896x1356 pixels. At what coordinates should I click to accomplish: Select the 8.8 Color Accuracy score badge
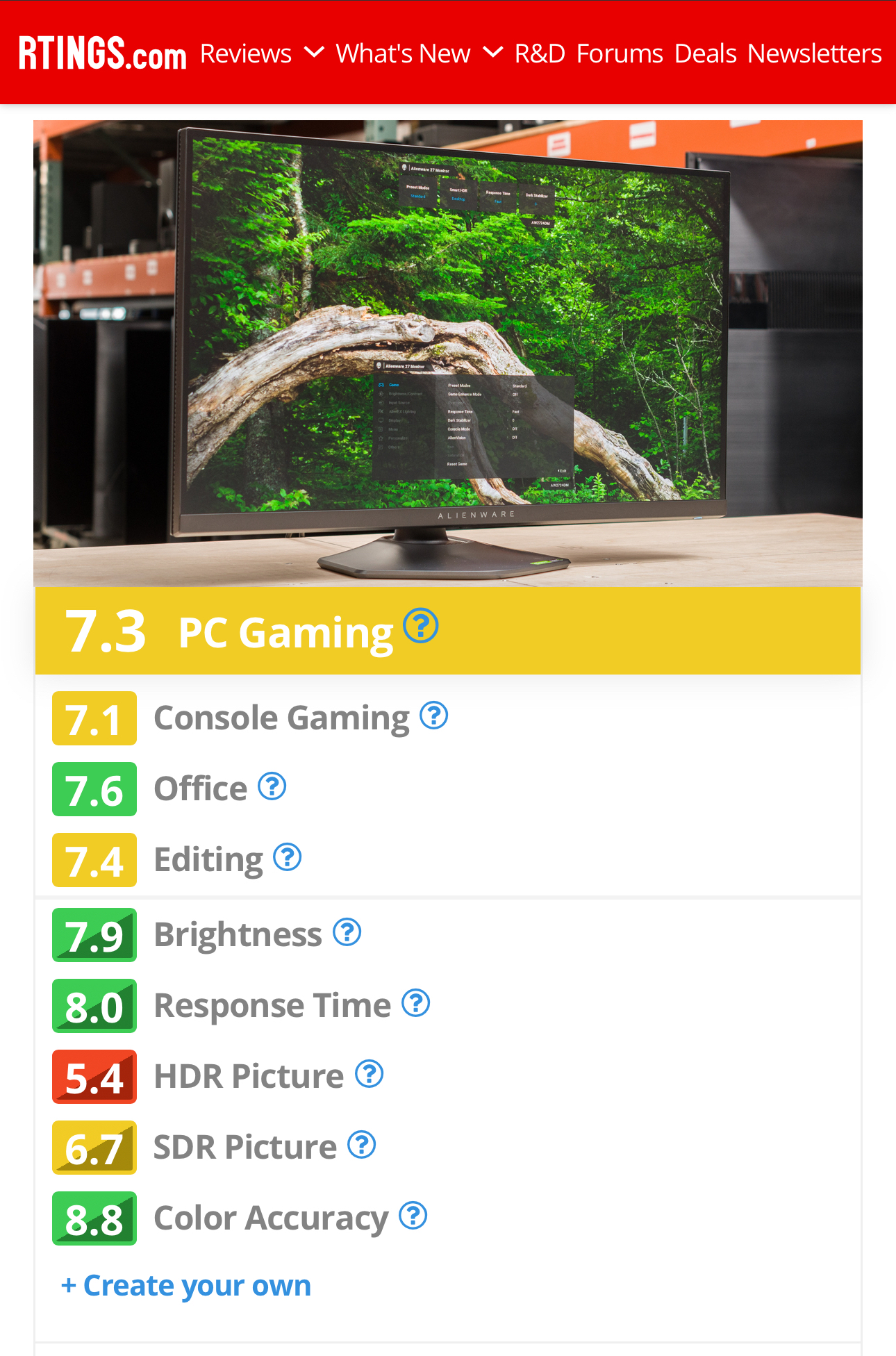(x=94, y=1218)
